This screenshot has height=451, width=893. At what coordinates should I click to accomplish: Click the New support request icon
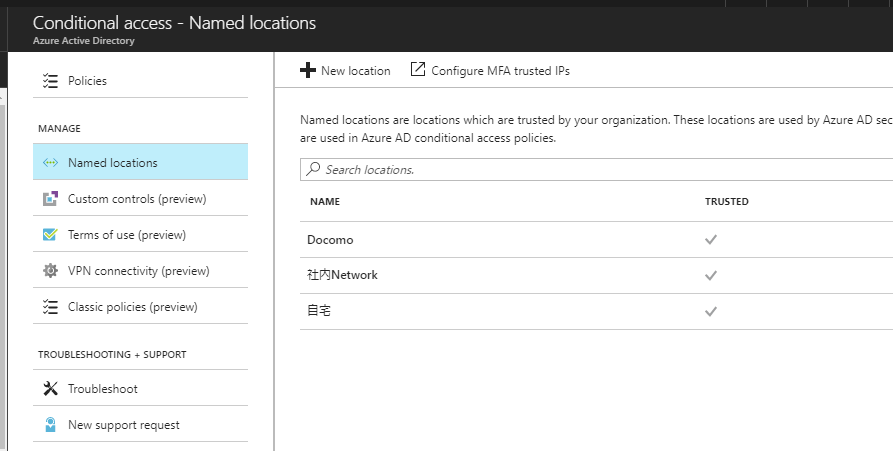click(x=50, y=425)
